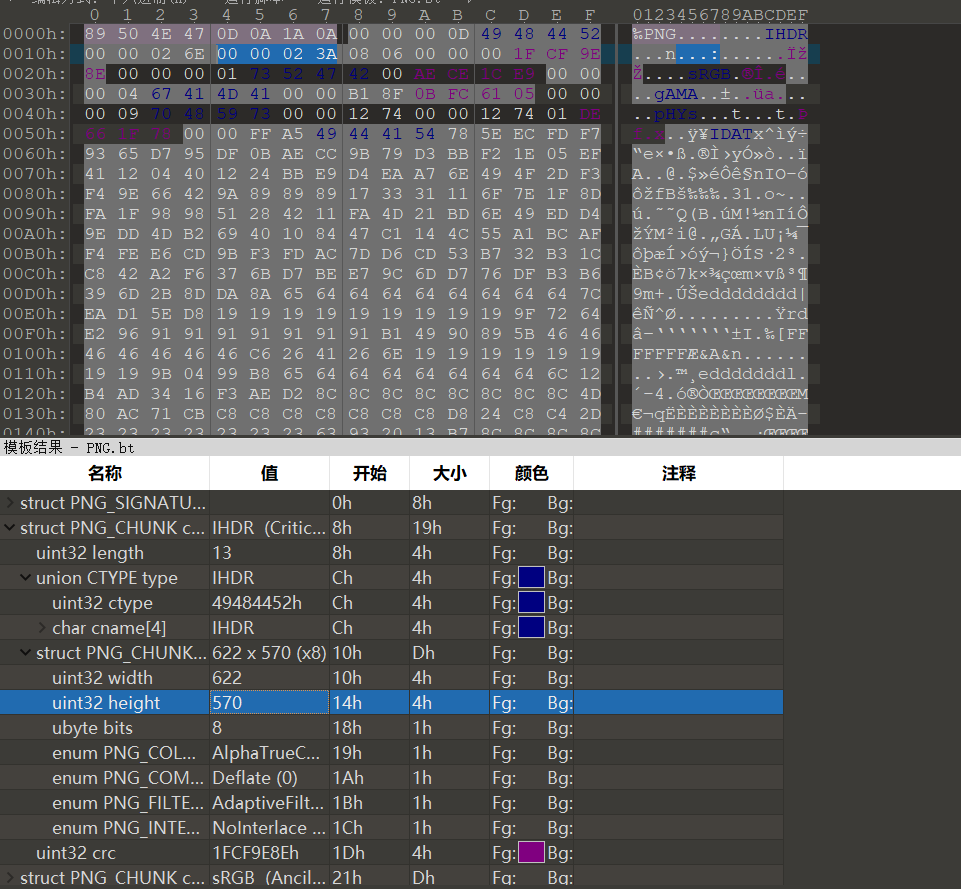Expand the sRGB PNG_CHUNK struct node
The image size is (961, 889).
(10, 878)
